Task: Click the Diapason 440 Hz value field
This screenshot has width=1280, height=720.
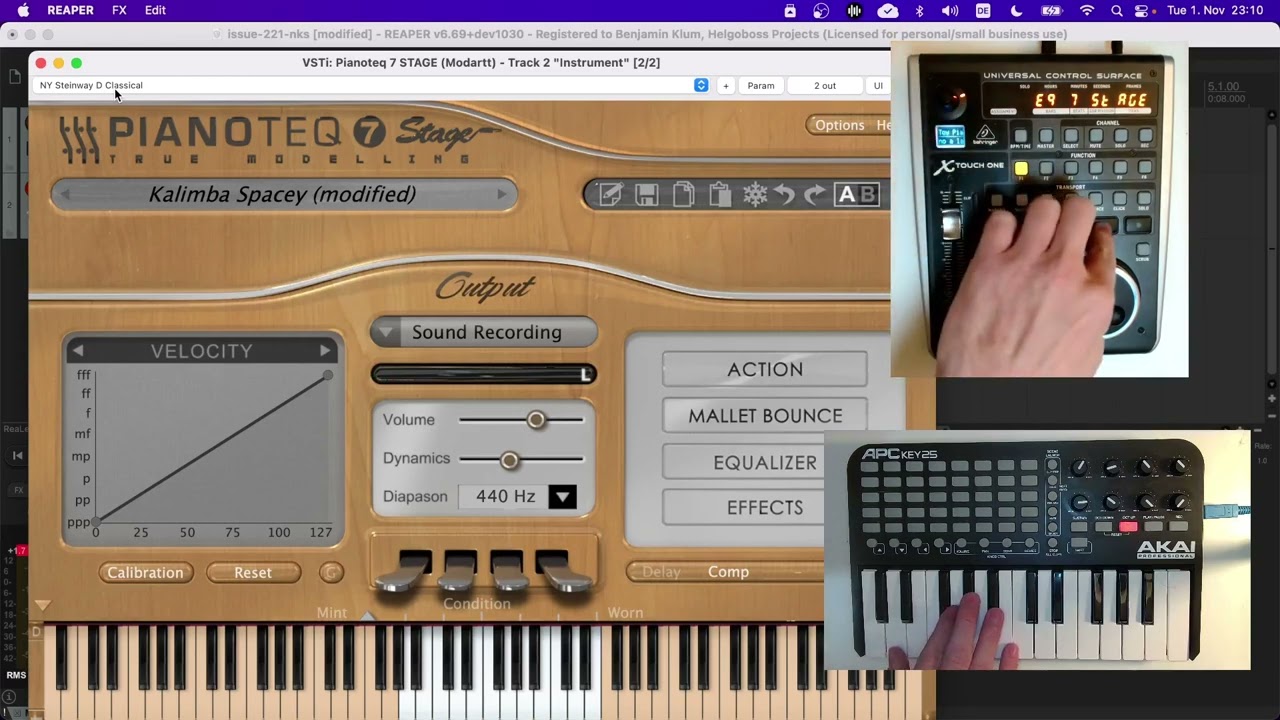Action: coord(504,496)
